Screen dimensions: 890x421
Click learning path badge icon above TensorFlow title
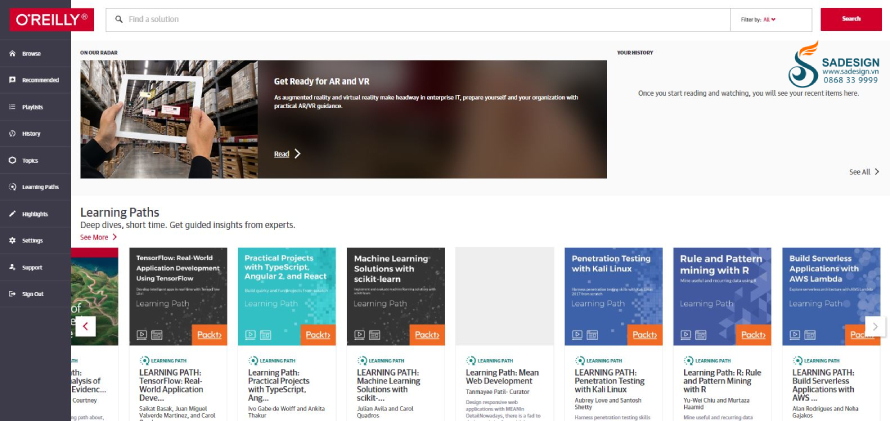144,360
